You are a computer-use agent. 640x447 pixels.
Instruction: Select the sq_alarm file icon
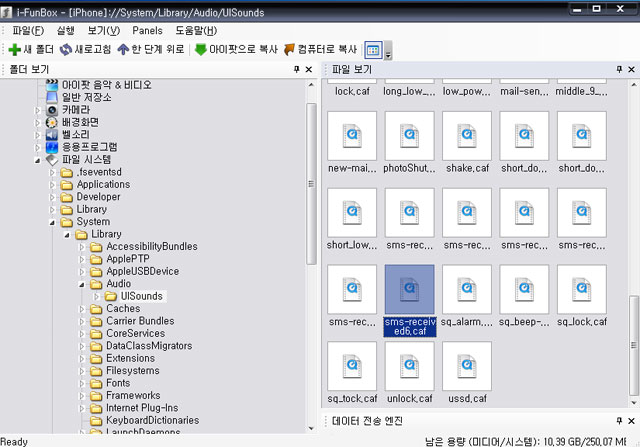[467, 289]
